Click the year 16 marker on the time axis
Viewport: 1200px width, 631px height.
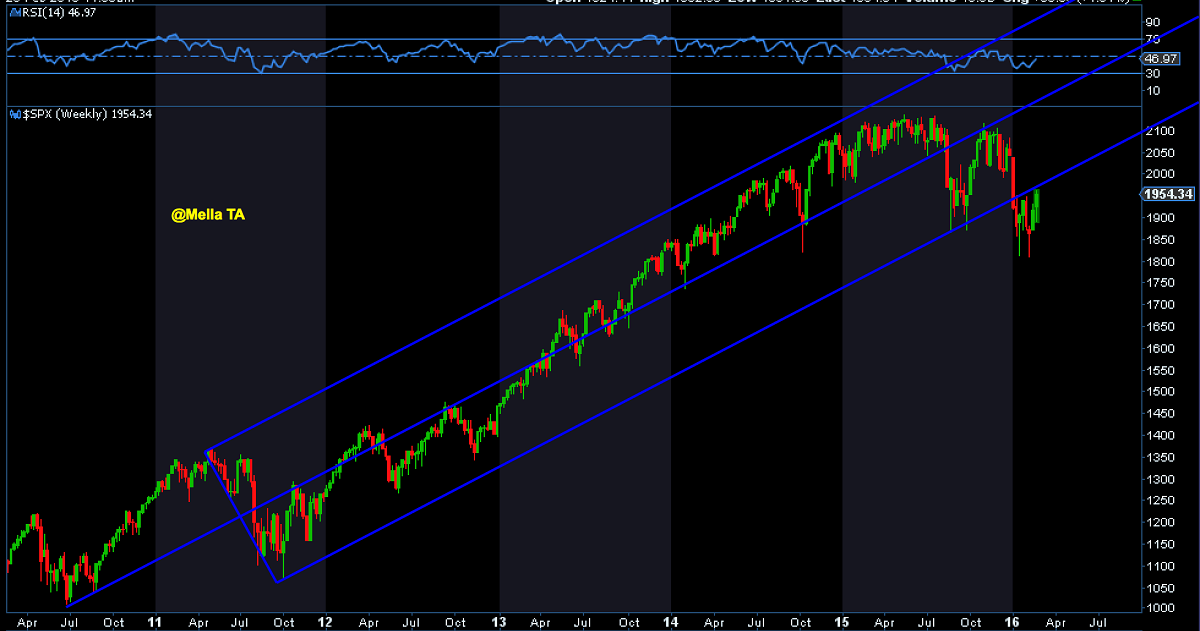pos(1012,621)
